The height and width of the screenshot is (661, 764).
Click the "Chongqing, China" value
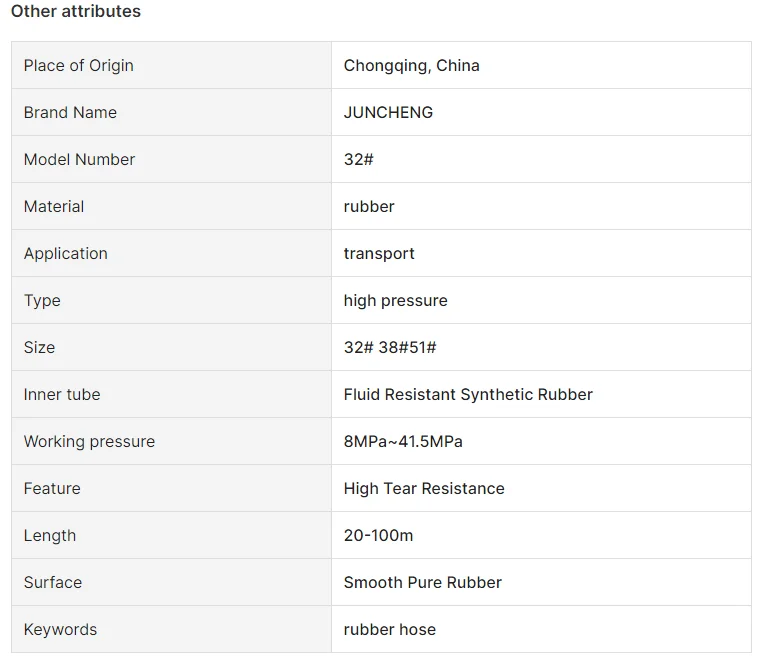point(411,66)
